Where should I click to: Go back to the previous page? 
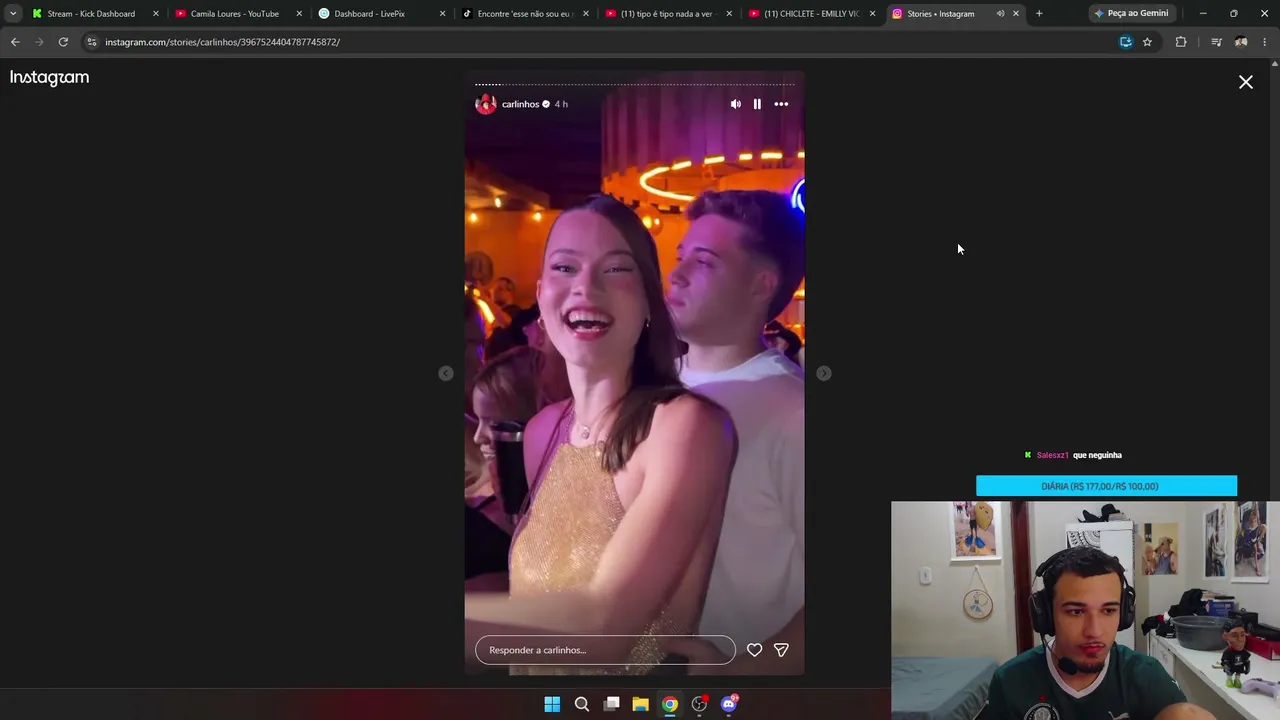[15, 42]
